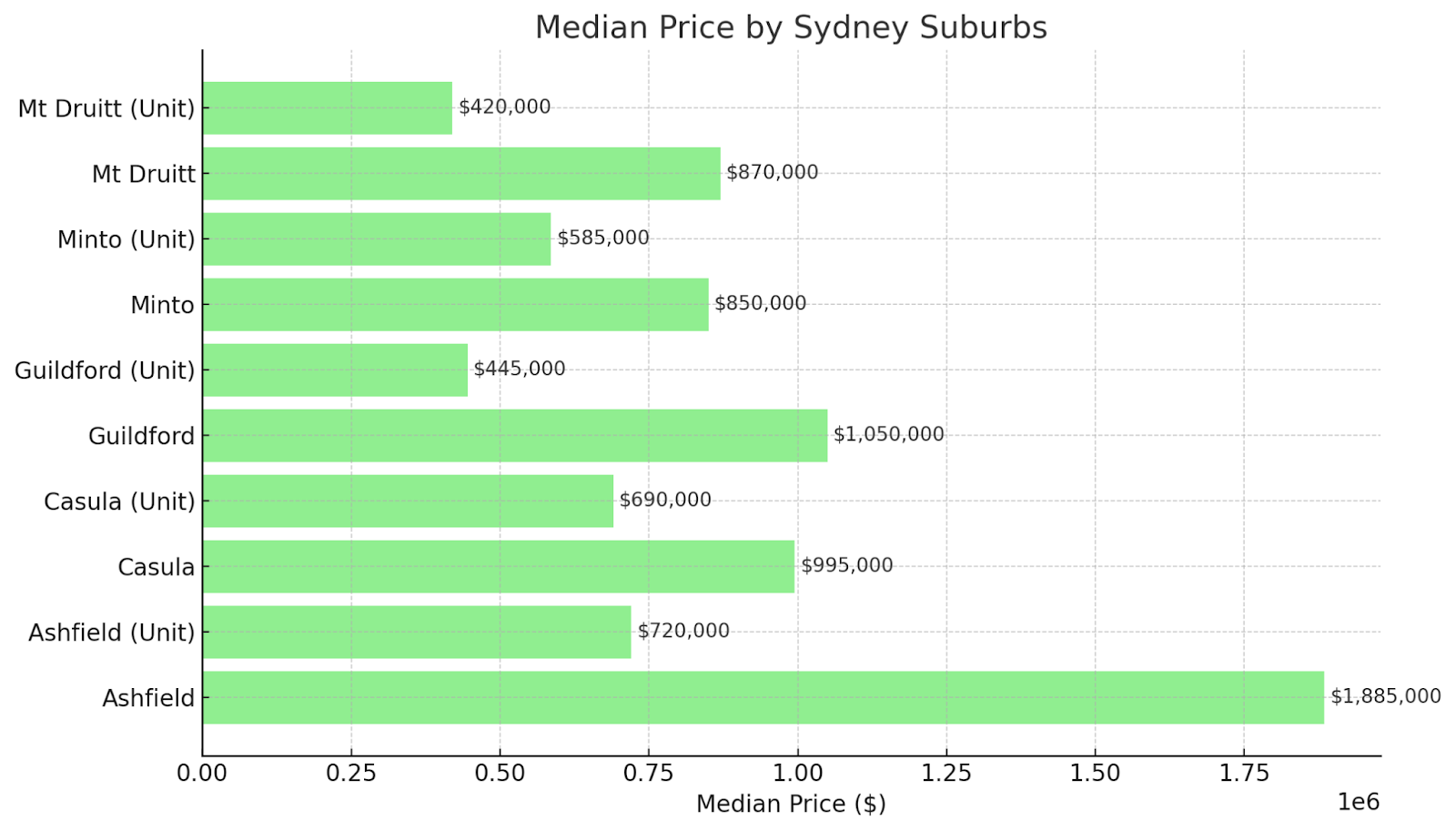Click the green bar with the $690,000 label
This screenshot has width=1456, height=831.
tap(408, 502)
